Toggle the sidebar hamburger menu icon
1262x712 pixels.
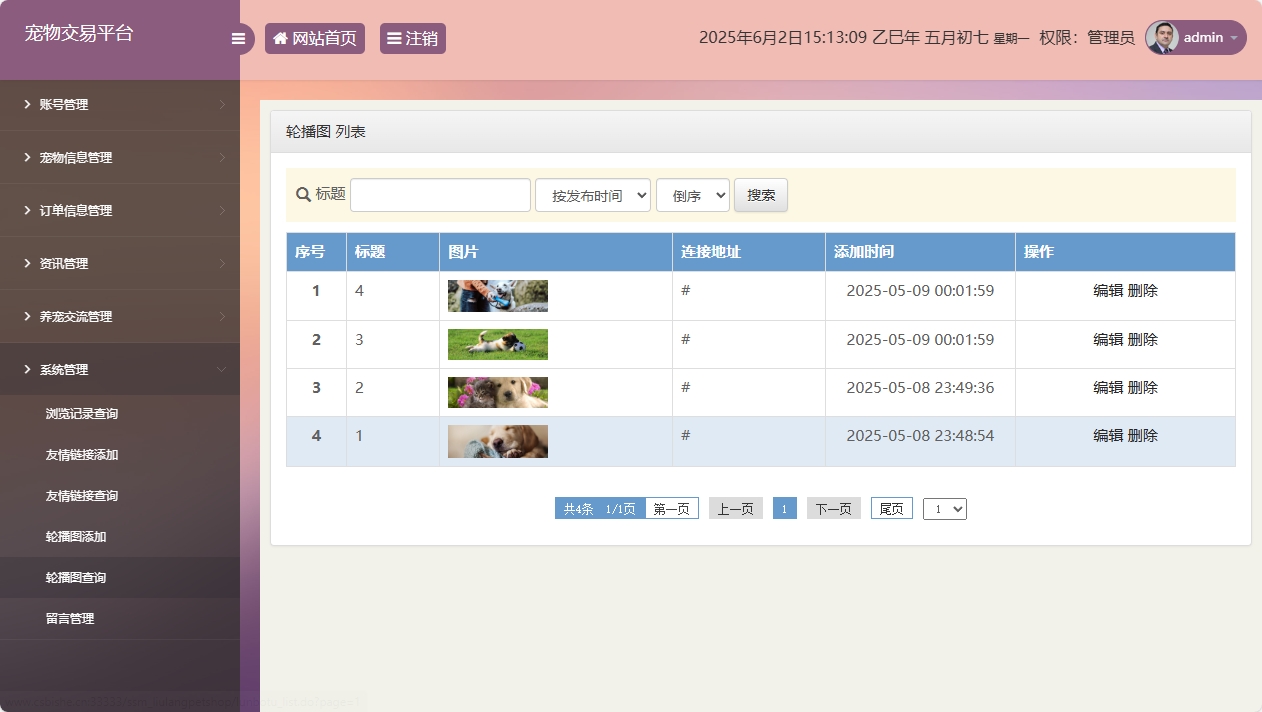(x=238, y=39)
